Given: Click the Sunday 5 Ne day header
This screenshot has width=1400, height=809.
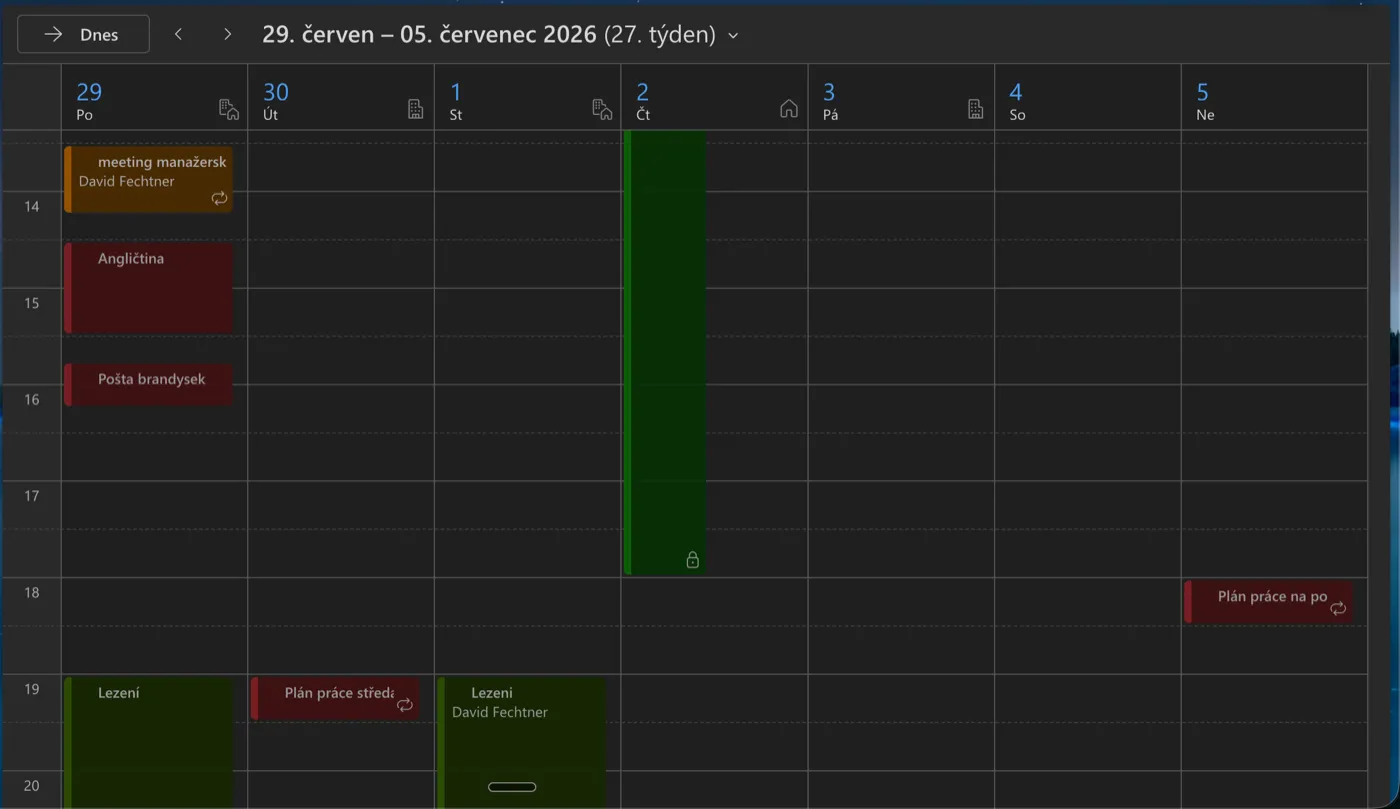Looking at the screenshot, I should point(1274,99).
